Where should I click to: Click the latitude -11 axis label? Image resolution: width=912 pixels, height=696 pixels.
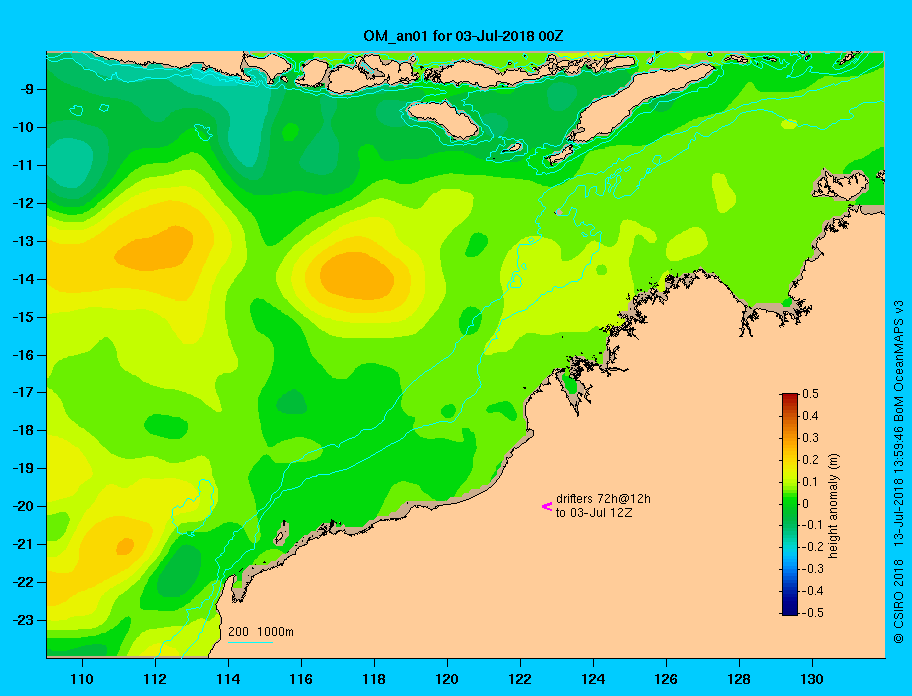[22, 166]
